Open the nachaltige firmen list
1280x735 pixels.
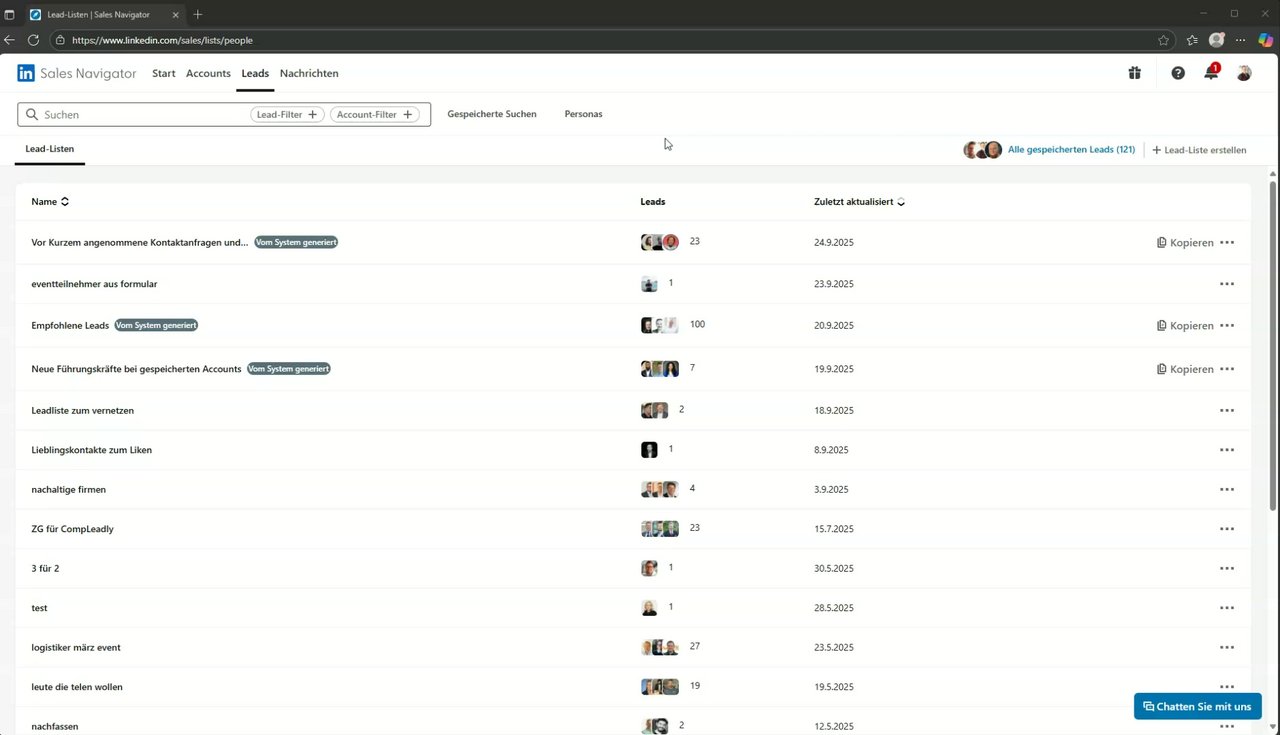68,490
